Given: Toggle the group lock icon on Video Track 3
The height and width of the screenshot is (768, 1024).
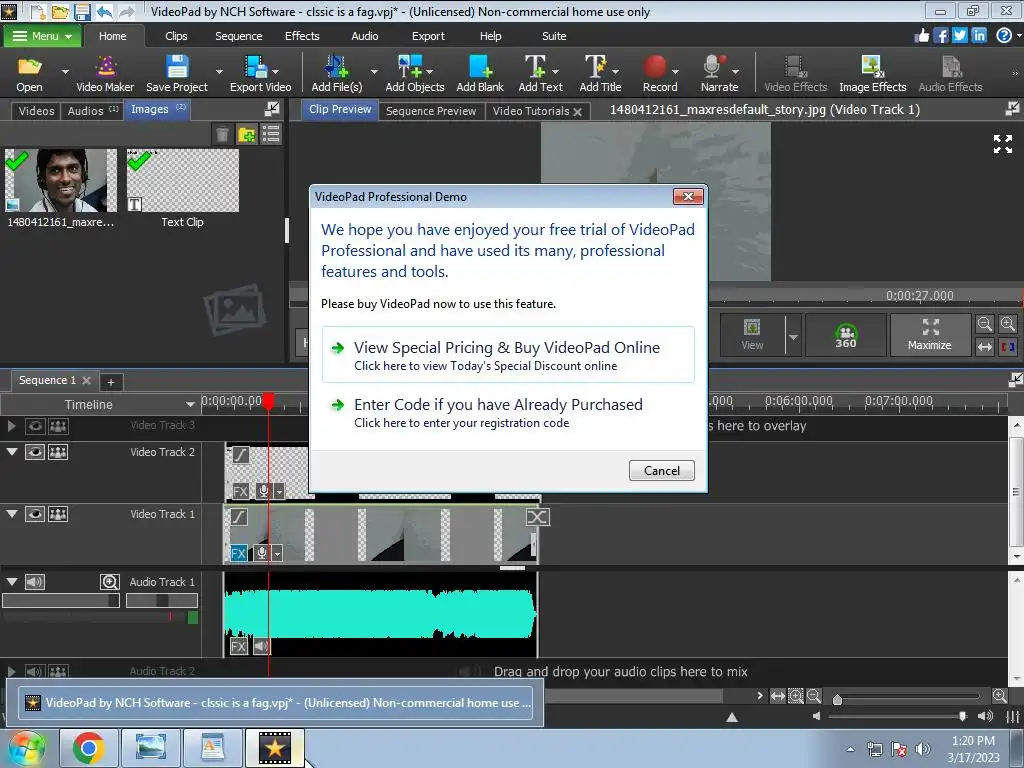Looking at the screenshot, I should click(58, 426).
